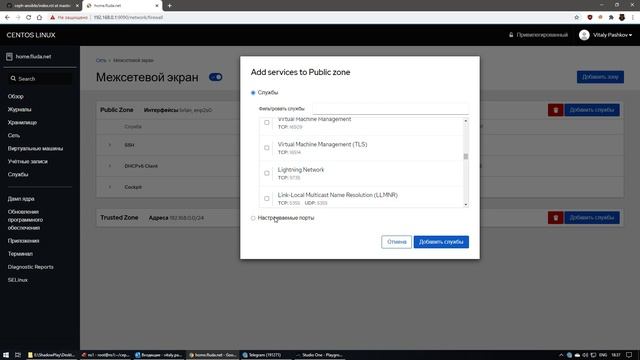640x360 pixels.
Task: Toggle the firewall on/off switch
Action: [x=216, y=77]
